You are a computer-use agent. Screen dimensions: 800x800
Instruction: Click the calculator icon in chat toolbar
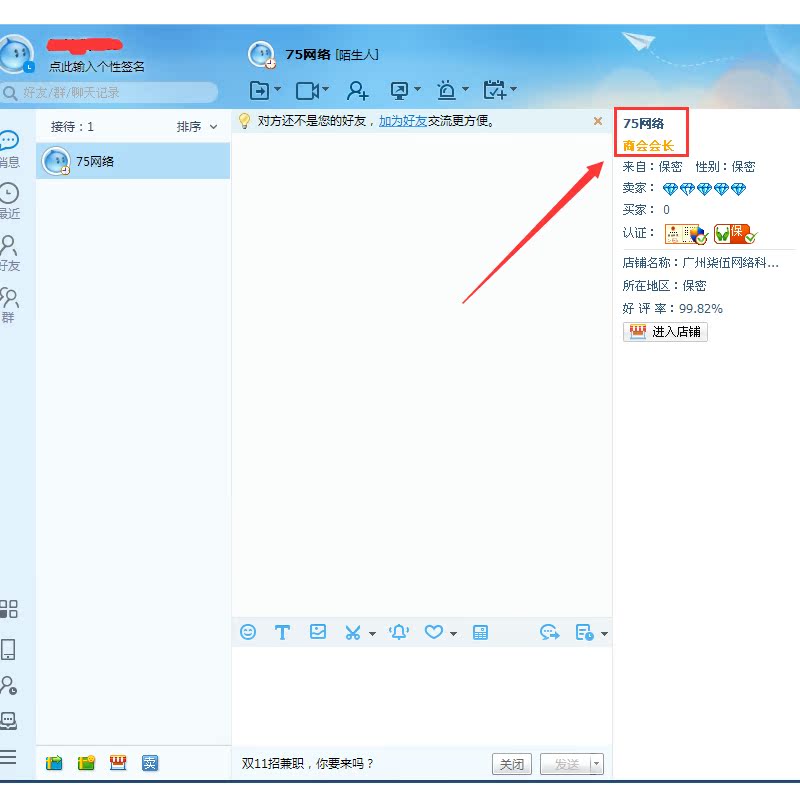(480, 632)
